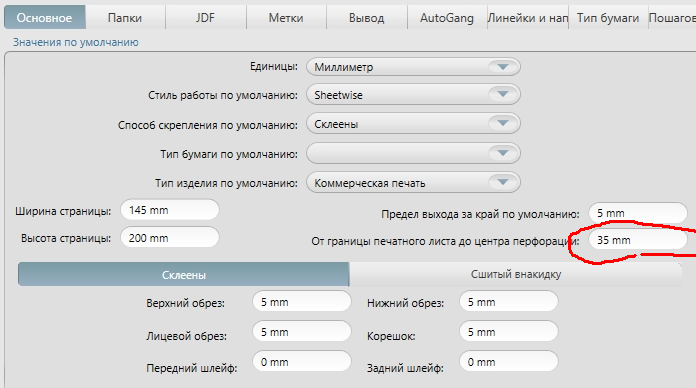Open the AutoGang tab
Viewport: 696px width, 388px height.
coord(447,18)
